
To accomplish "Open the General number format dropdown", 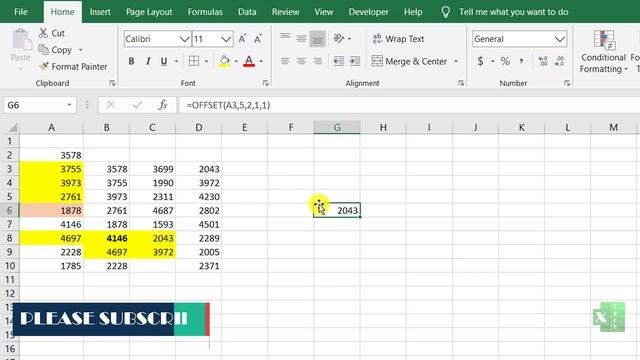I will [x=560, y=39].
